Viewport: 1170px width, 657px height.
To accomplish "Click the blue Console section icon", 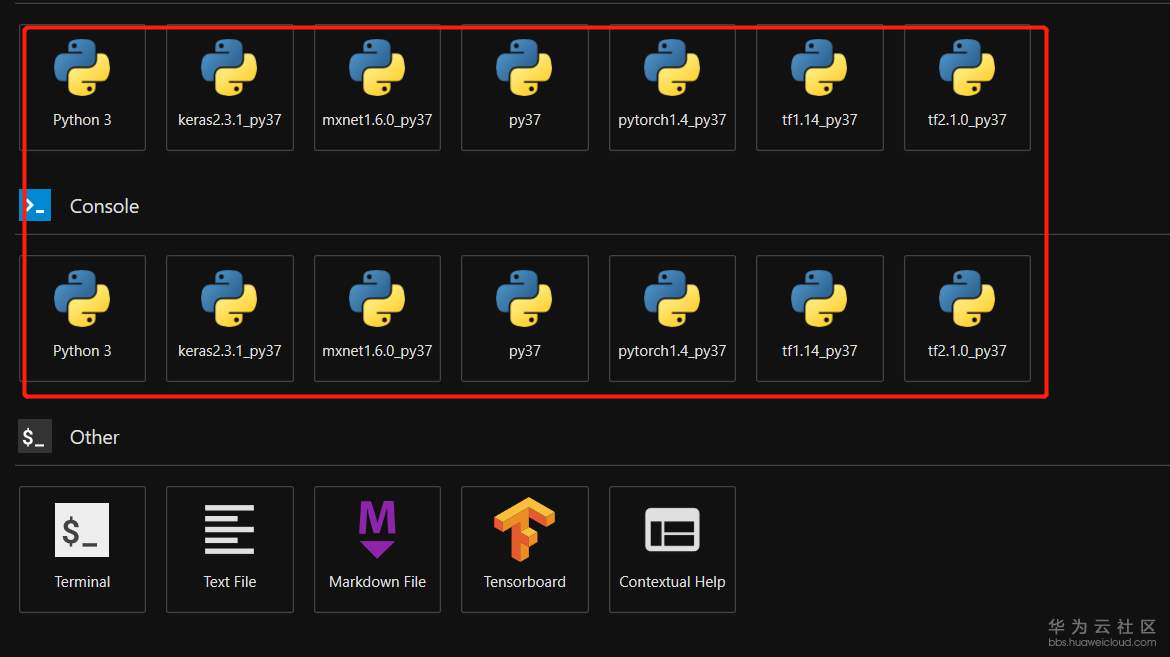I will pyautogui.click(x=35, y=205).
